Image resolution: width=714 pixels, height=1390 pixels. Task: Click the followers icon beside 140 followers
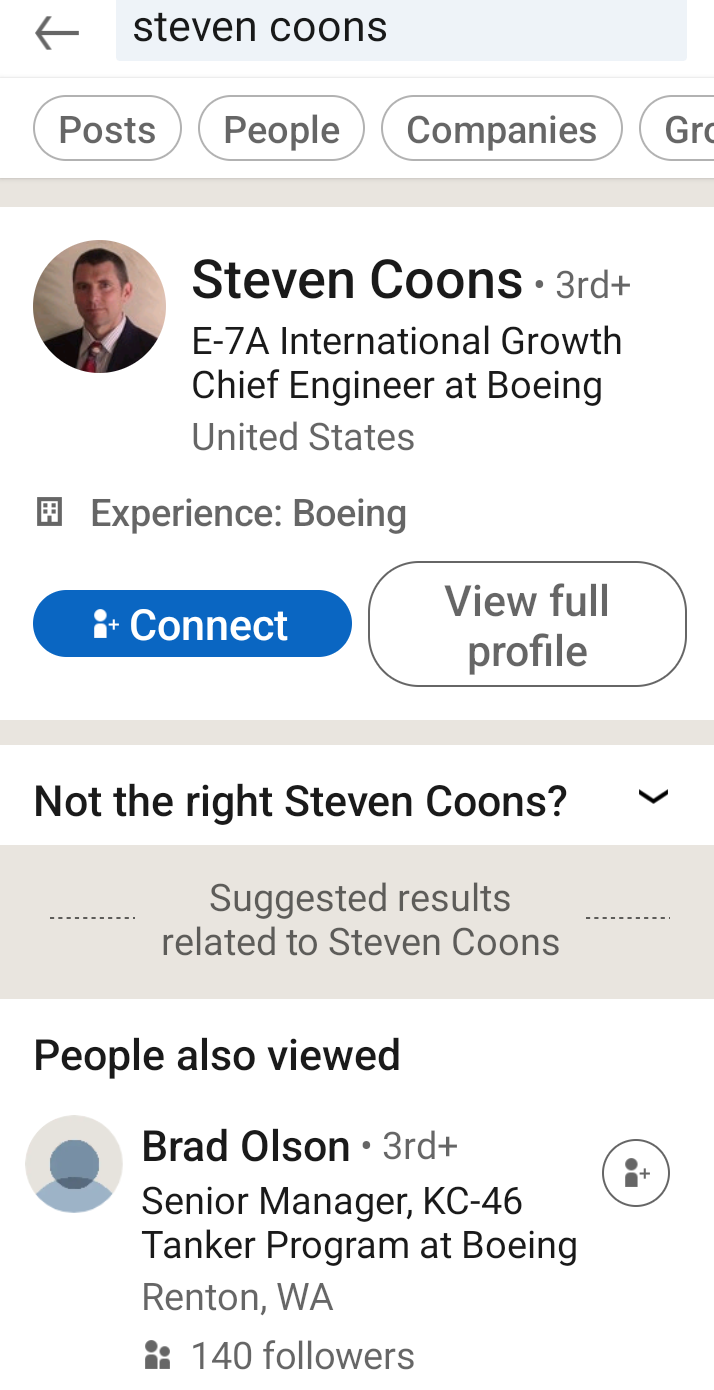157,1356
